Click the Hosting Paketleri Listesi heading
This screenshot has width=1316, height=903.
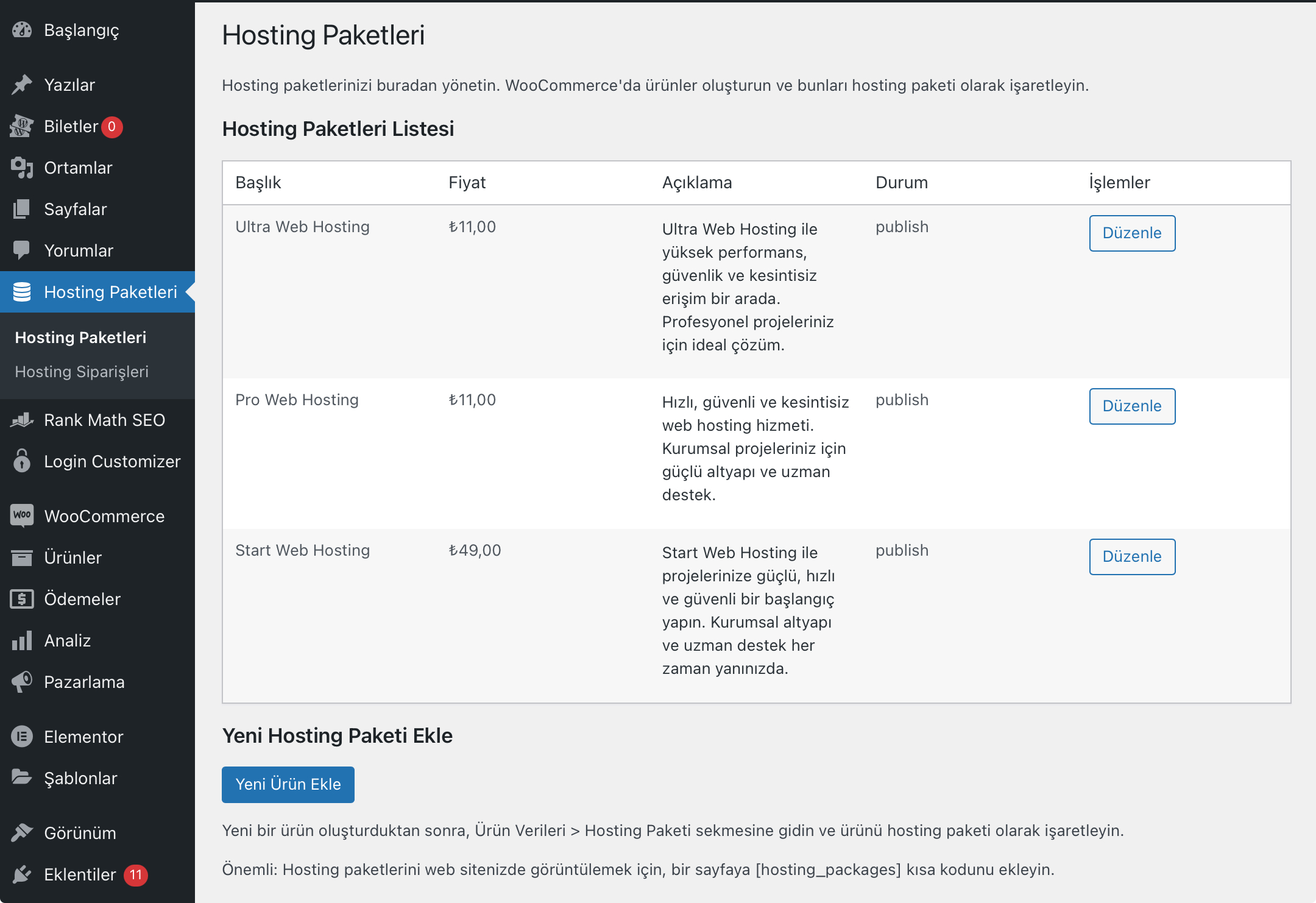click(338, 129)
